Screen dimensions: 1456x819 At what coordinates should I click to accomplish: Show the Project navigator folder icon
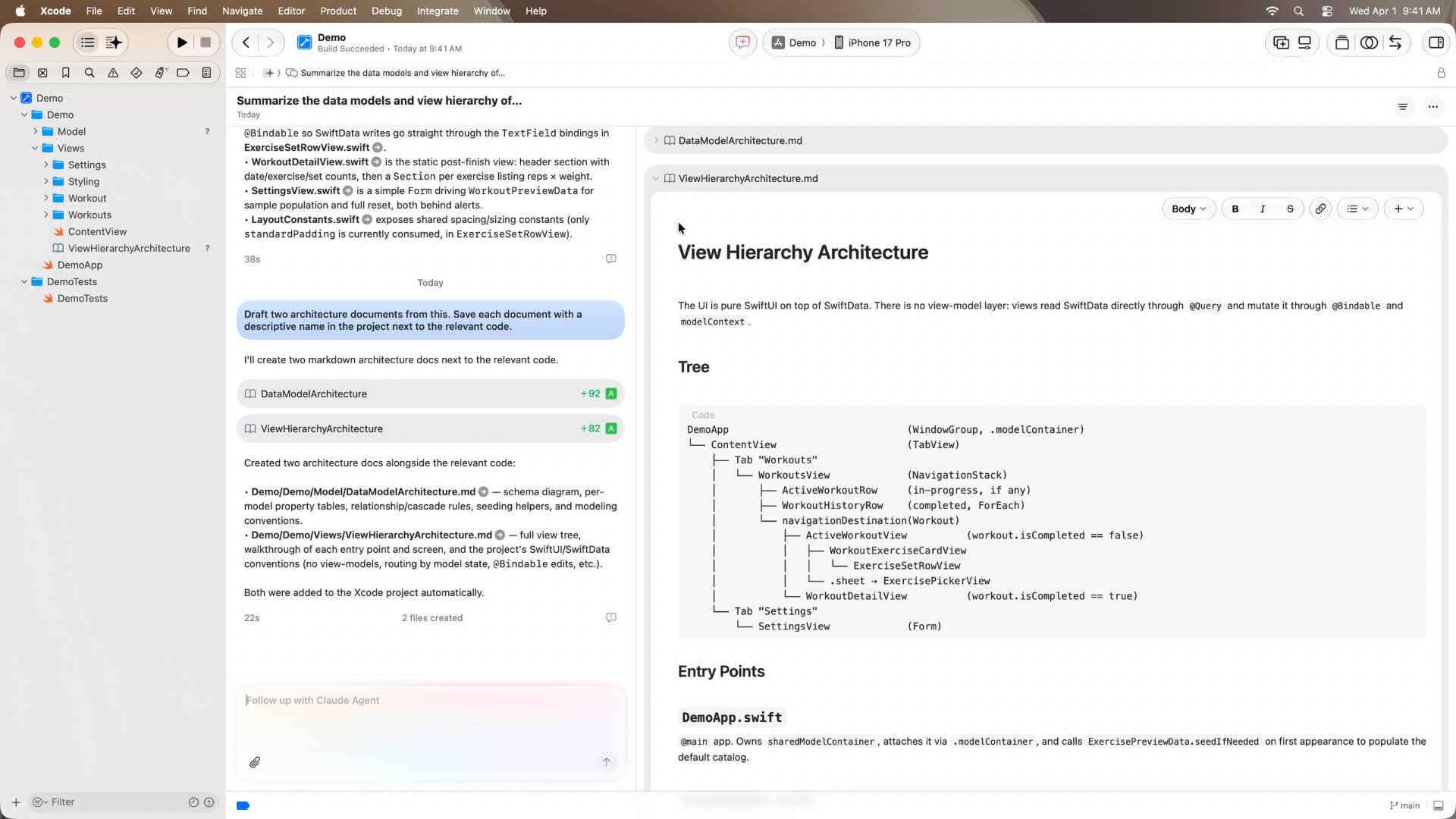(x=19, y=73)
